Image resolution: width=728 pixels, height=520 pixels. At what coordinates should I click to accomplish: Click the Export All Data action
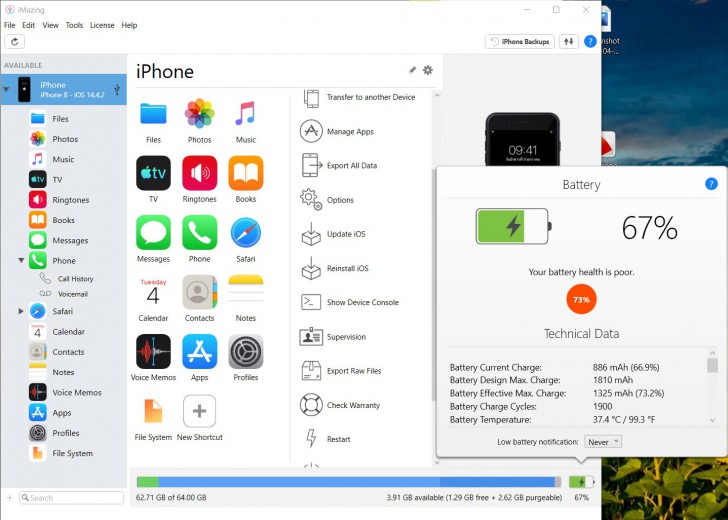pos(338,165)
